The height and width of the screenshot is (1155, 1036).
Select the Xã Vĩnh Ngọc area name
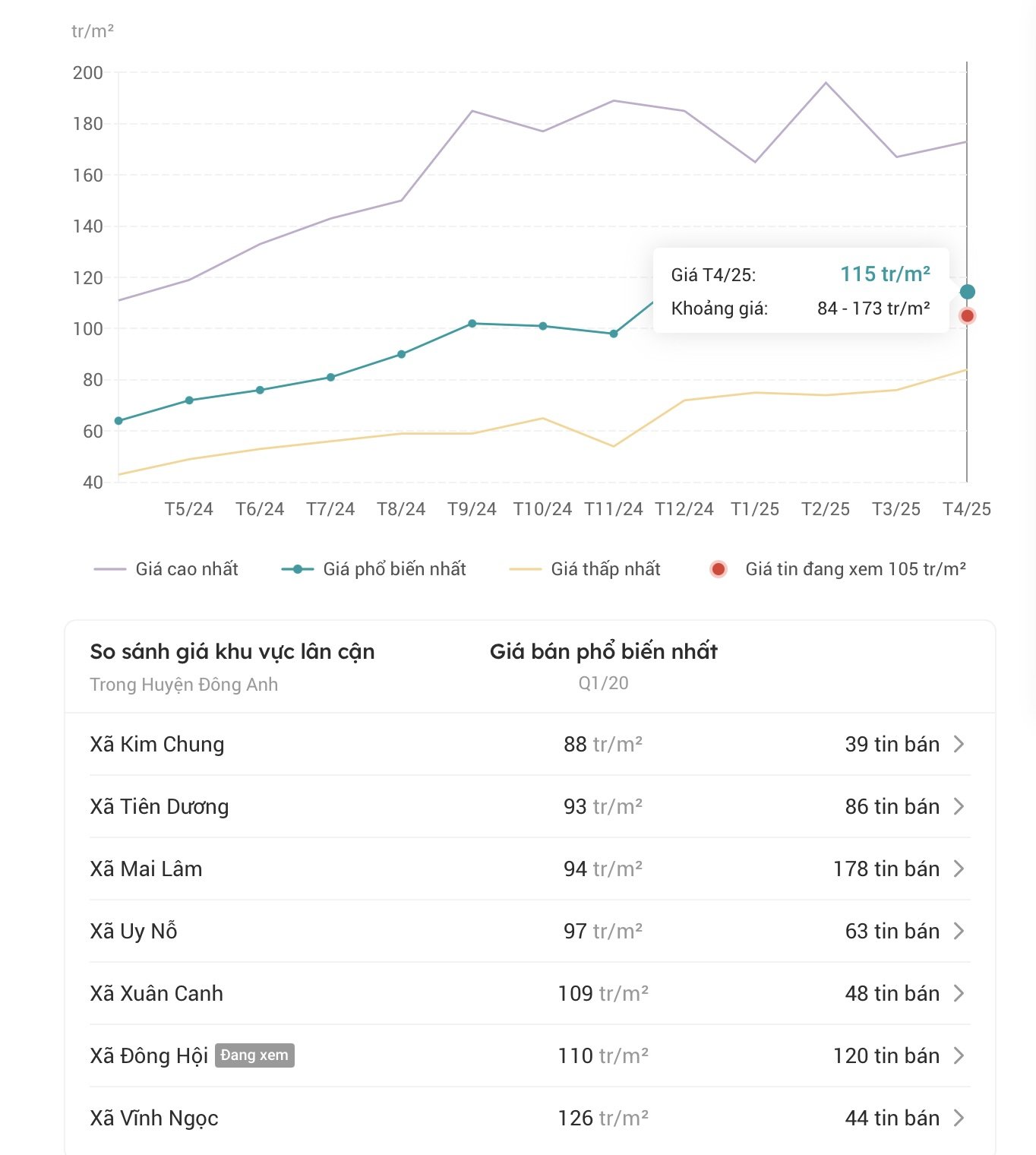coord(154,1118)
